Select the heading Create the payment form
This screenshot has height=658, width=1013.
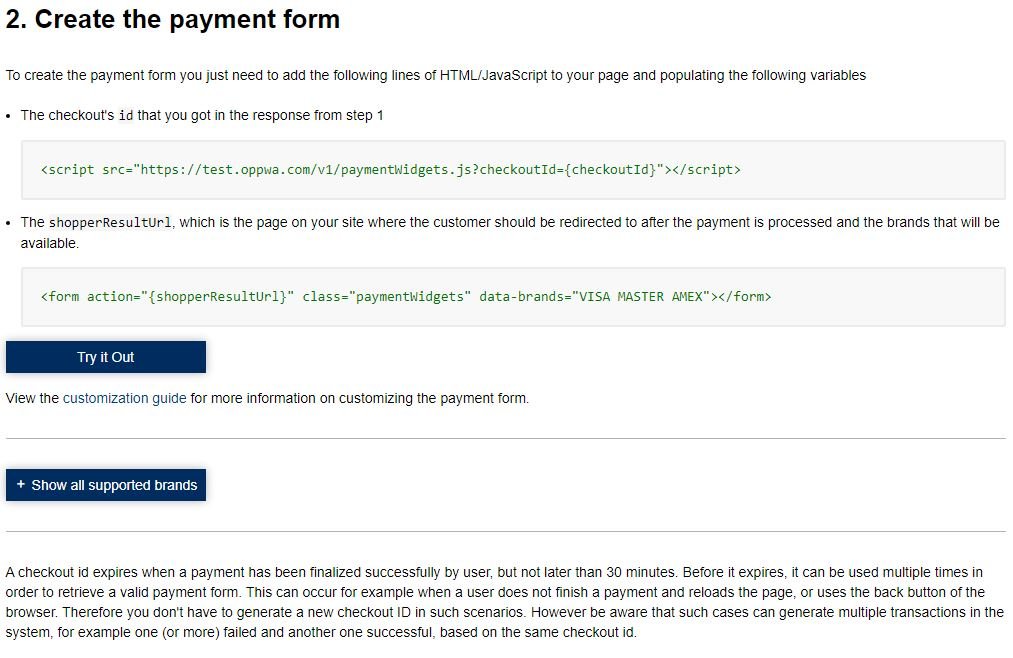coord(172,19)
